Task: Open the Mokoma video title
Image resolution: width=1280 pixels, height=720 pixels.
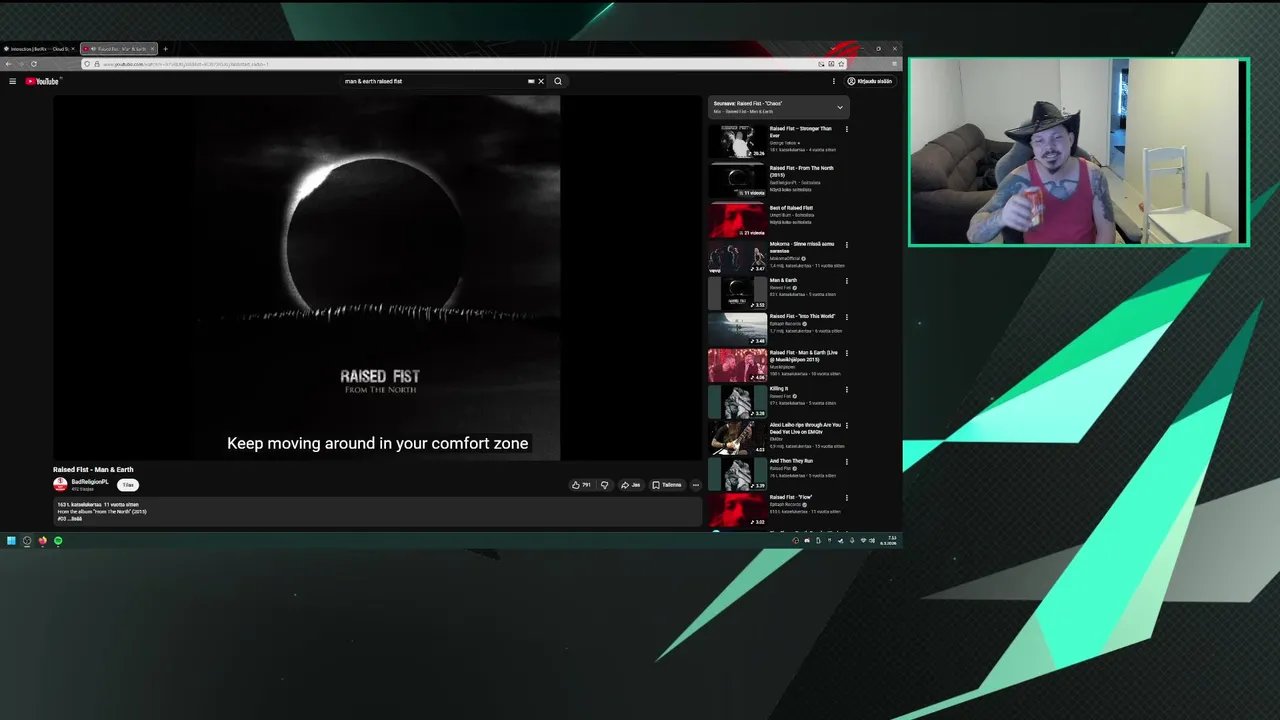Action: pos(801,247)
